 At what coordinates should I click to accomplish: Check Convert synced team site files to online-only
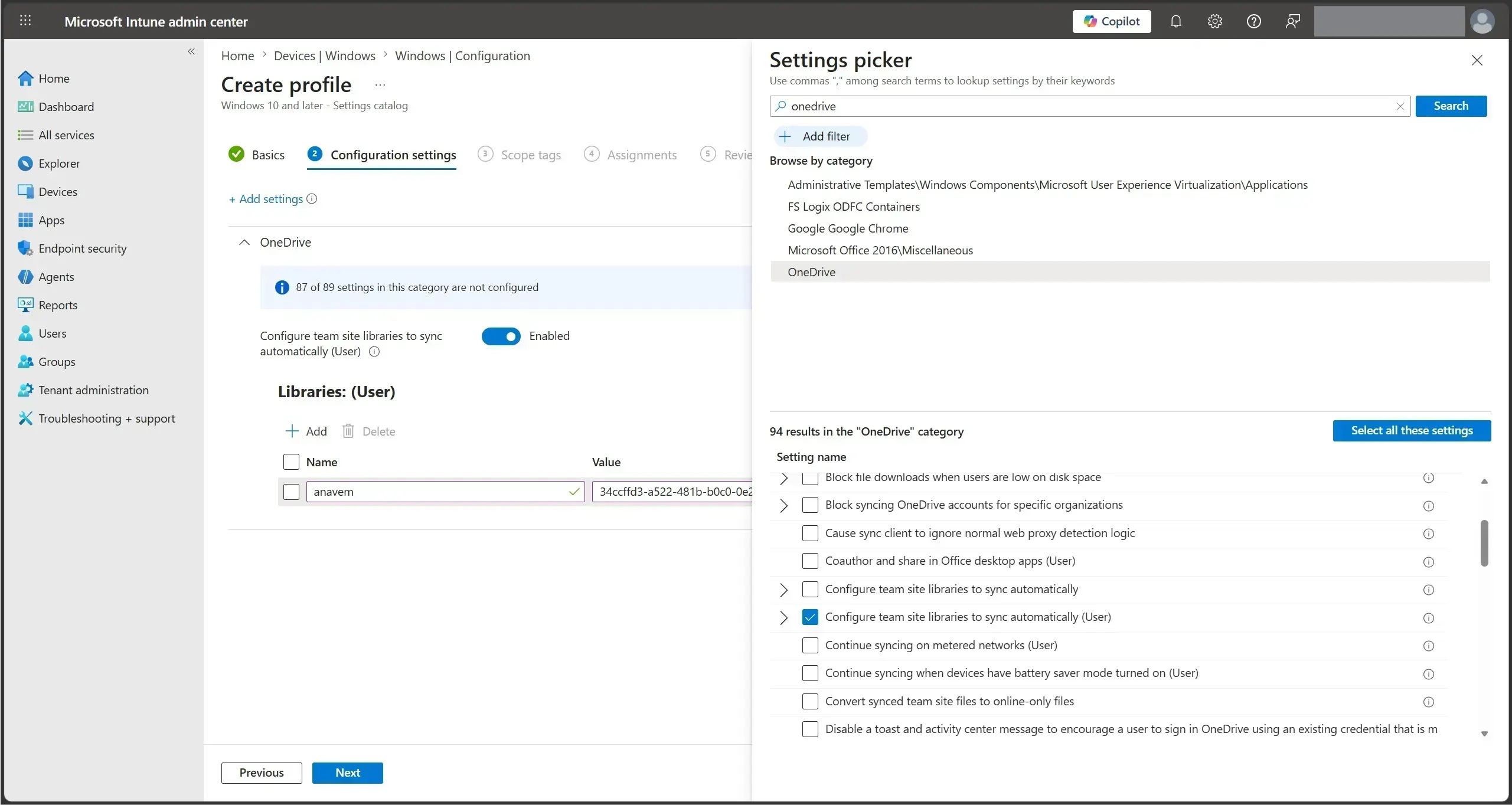pos(810,702)
